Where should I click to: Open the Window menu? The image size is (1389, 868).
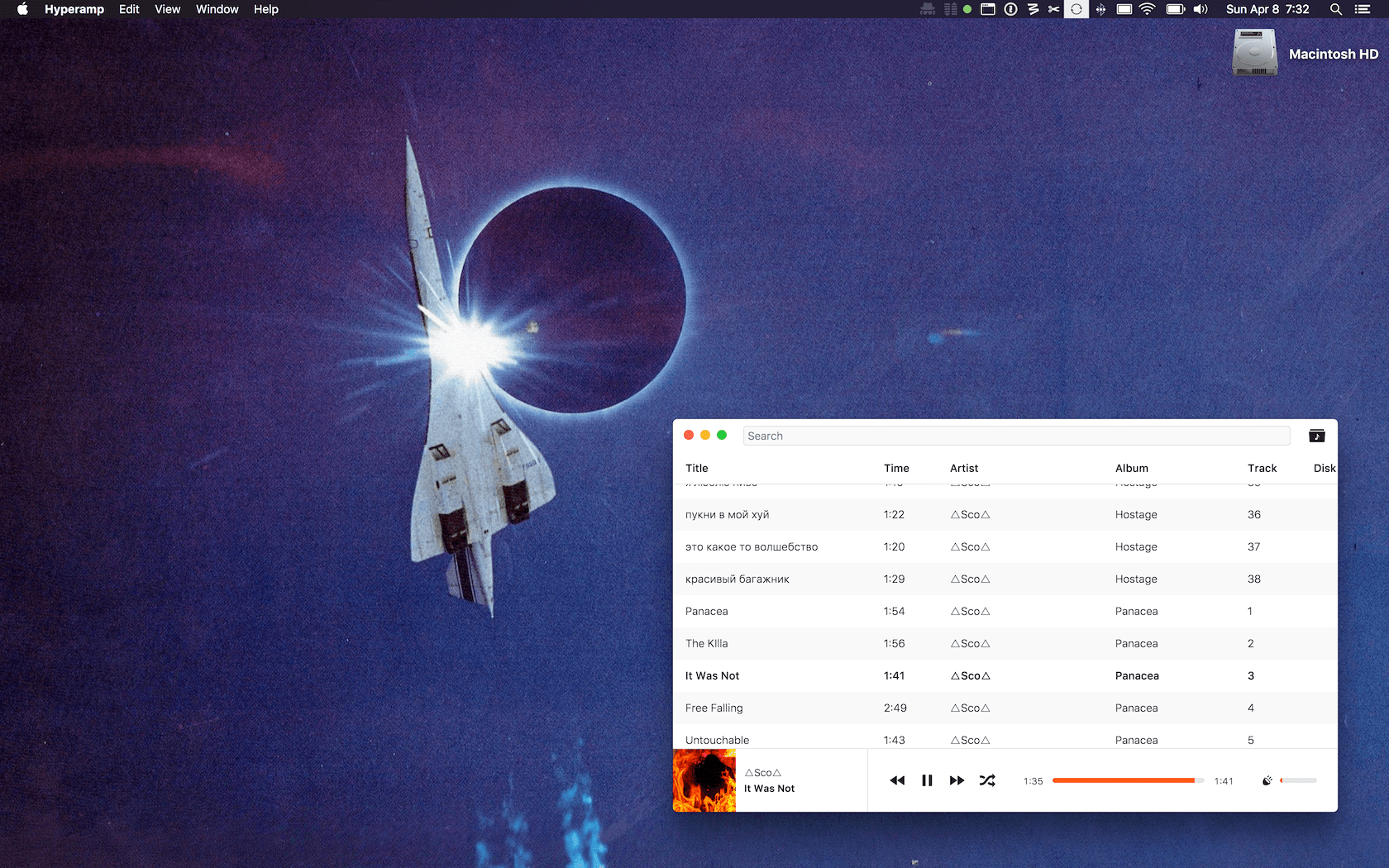(217, 9)
